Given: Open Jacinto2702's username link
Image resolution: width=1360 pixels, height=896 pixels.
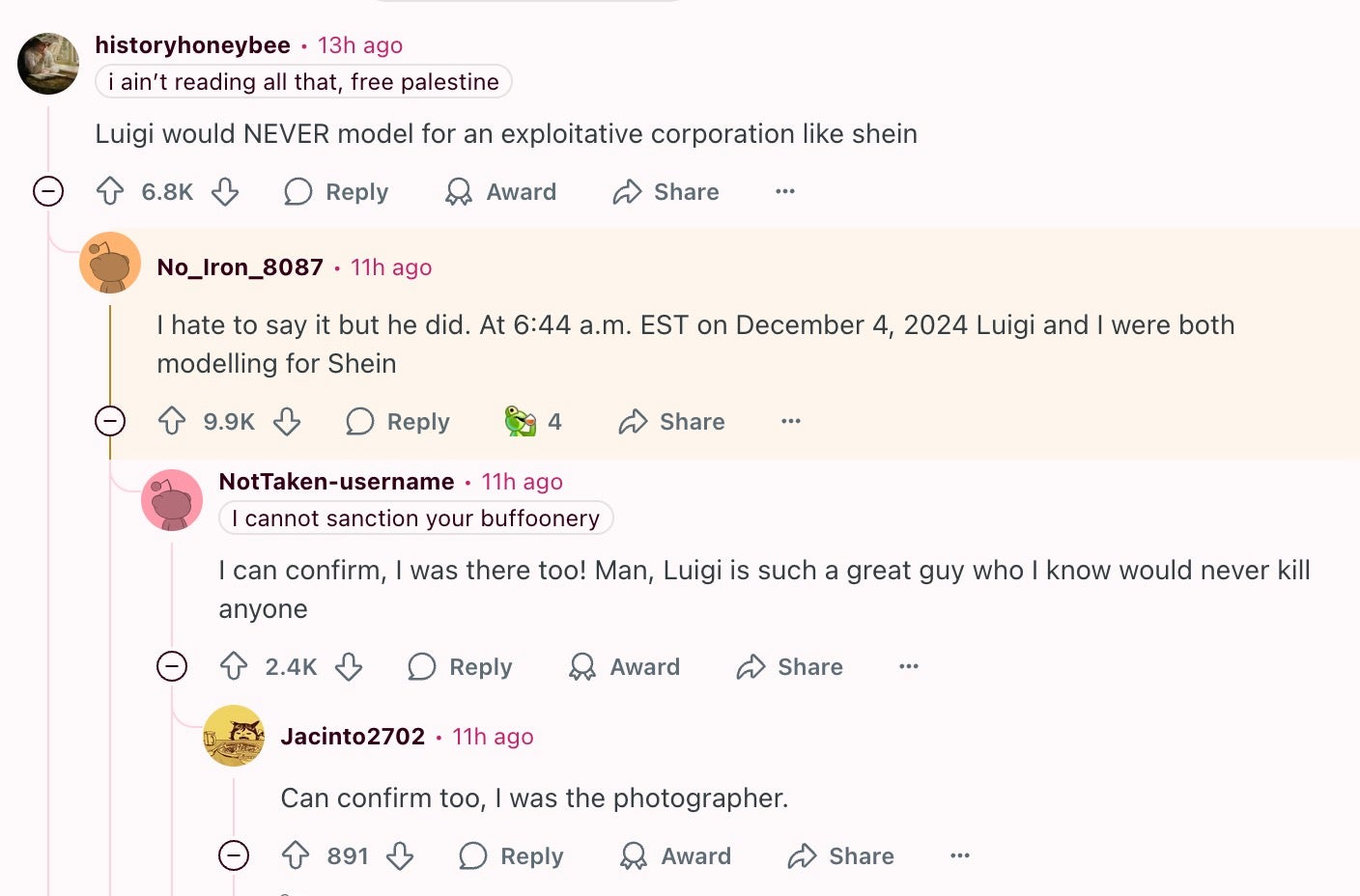Looking at the screenshot, I should pos(353,737).
